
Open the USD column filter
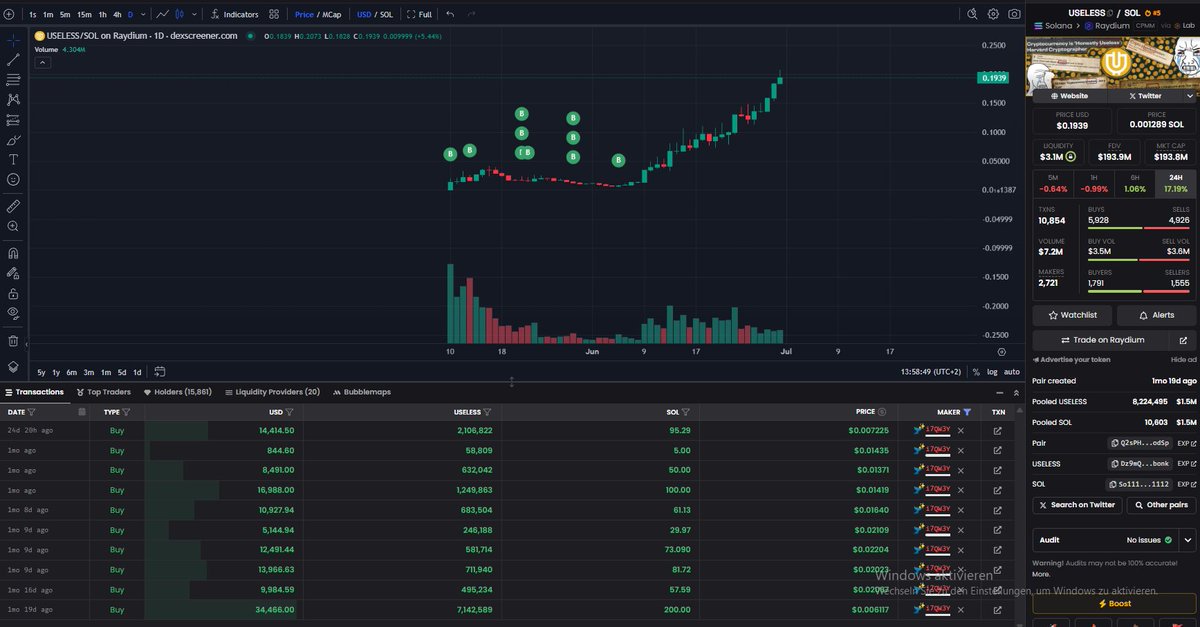pos(289,411)
